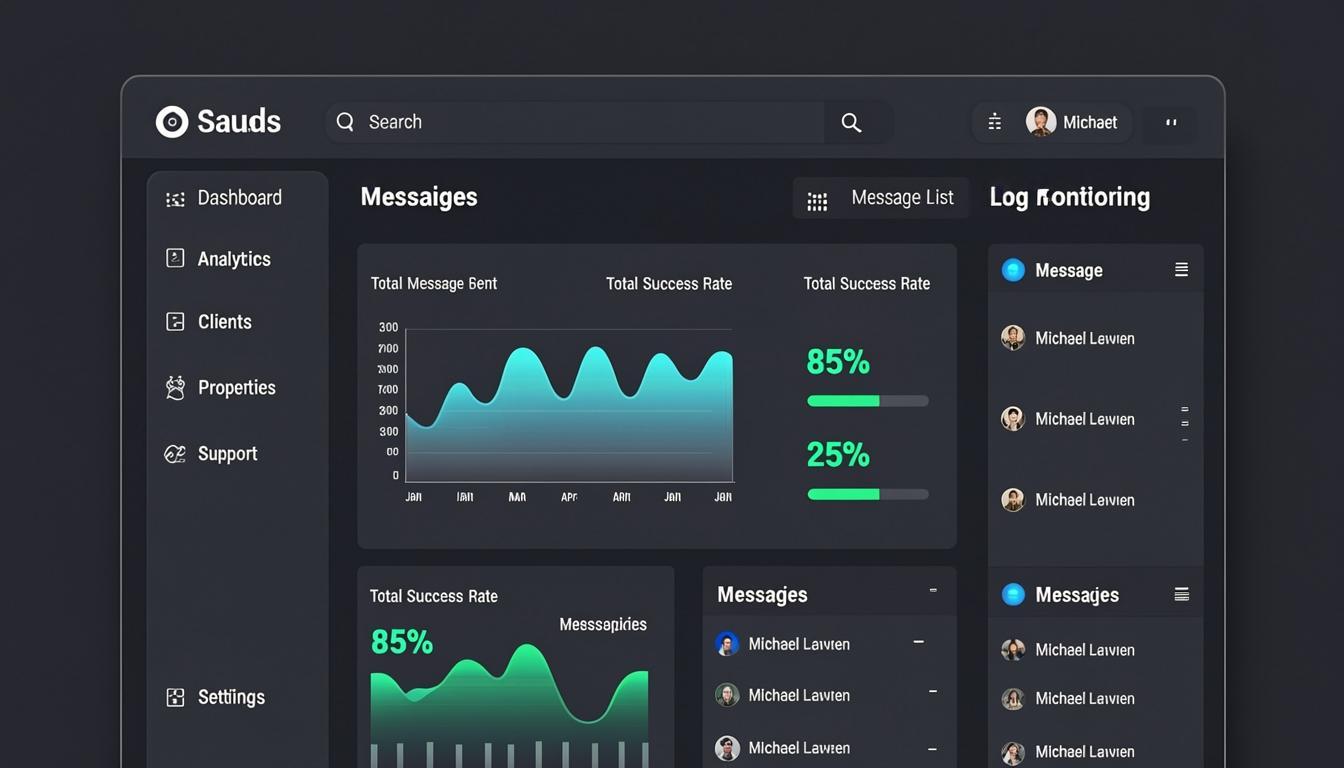
Task: Click the 25% success rate value
Action: [838, 455]
